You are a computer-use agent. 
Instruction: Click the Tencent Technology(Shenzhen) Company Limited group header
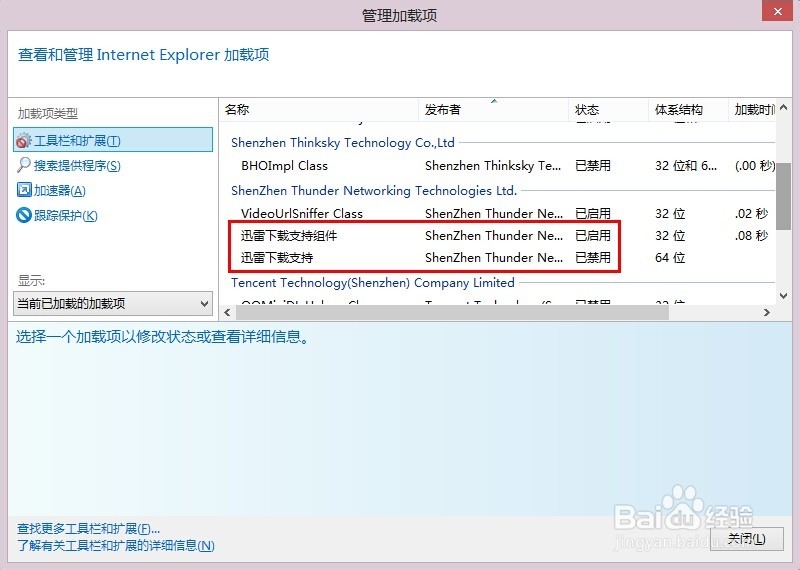(x=372, y=282)
